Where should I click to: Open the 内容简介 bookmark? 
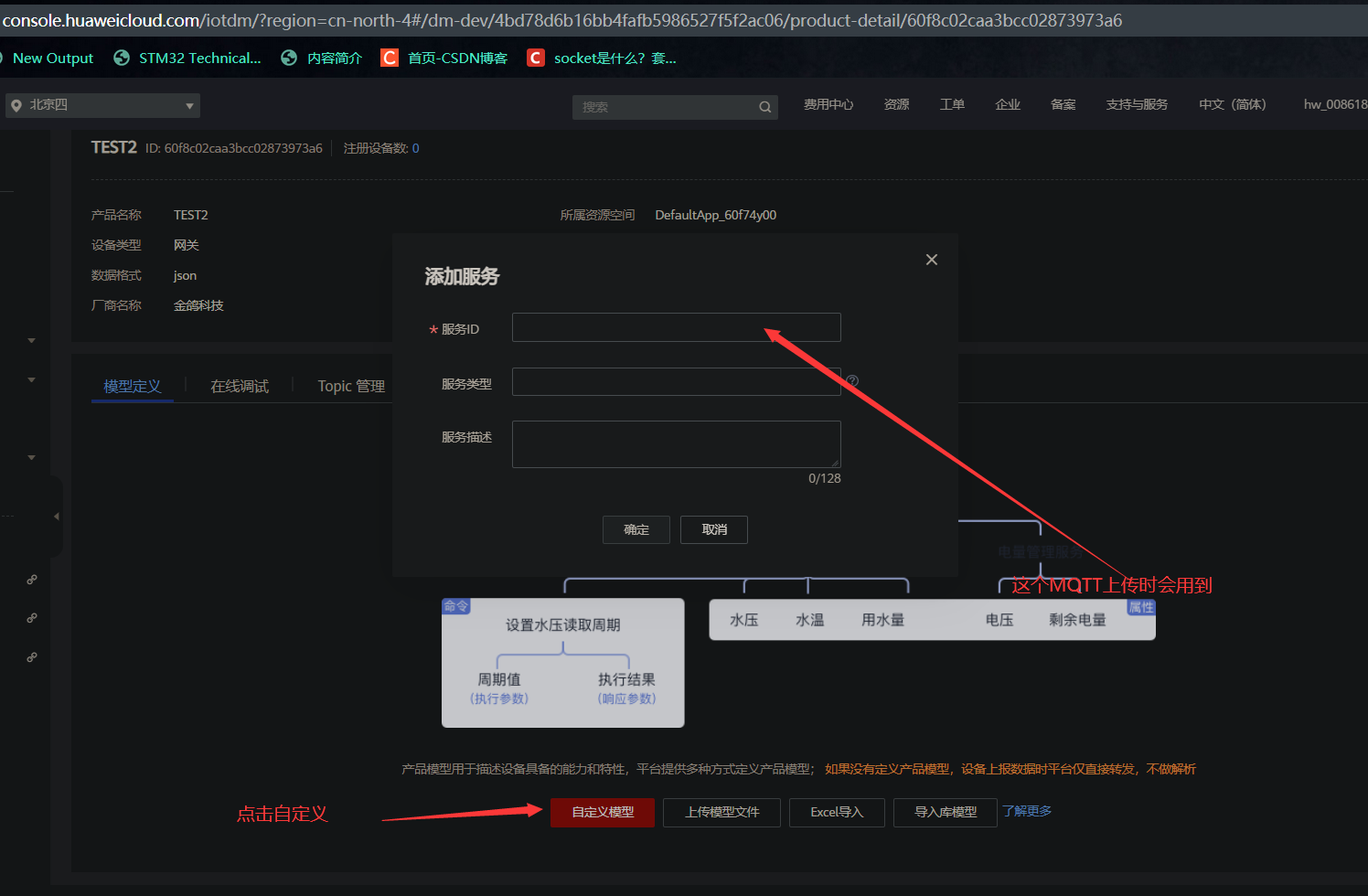tap(322, 58)
